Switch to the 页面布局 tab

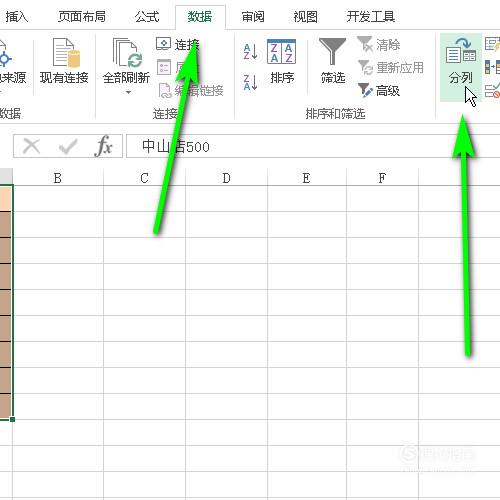click(82, 16)
